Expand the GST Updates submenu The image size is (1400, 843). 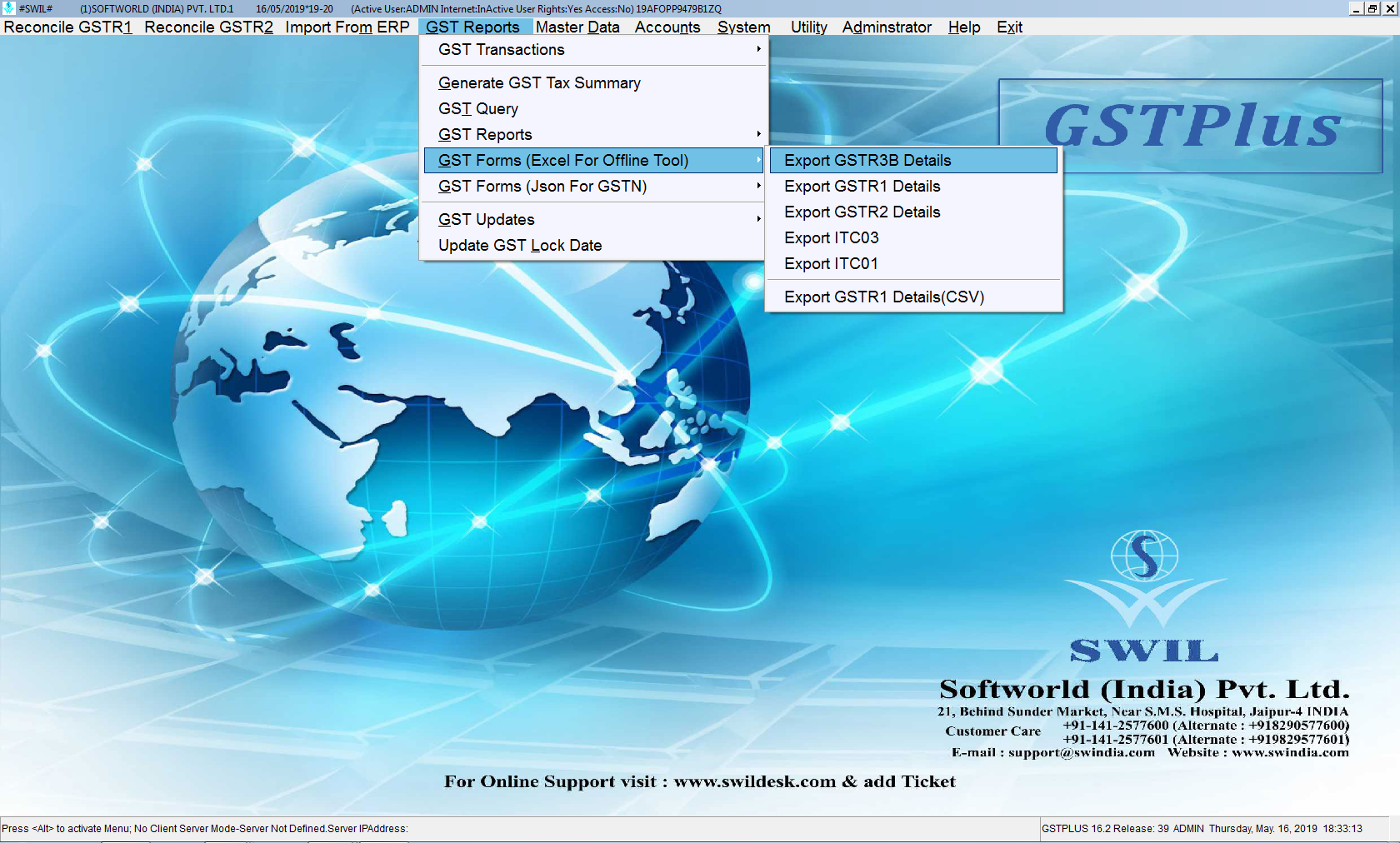click(x=593, y=220)
